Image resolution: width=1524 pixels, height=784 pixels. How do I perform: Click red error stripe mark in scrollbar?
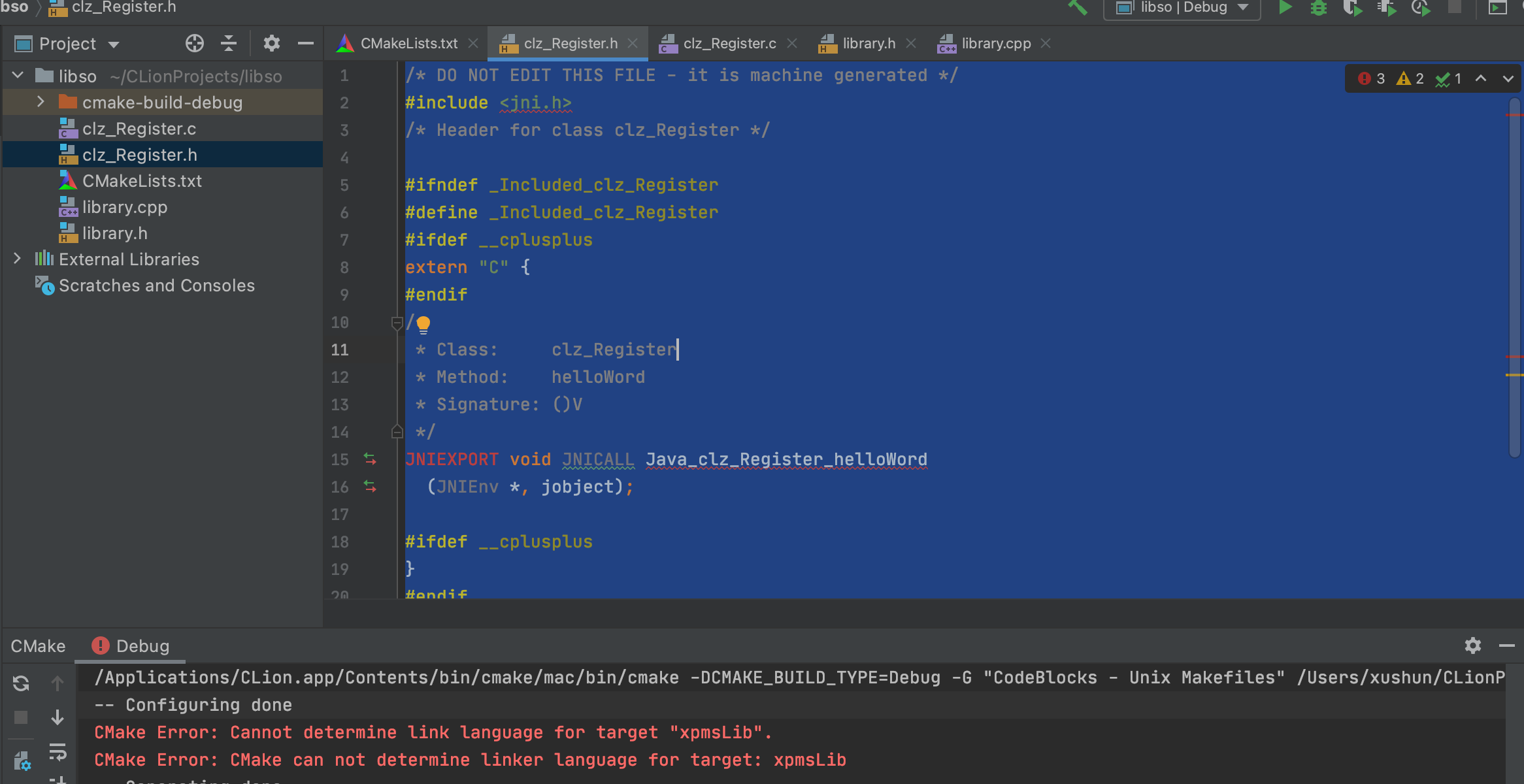[1514, 115]
